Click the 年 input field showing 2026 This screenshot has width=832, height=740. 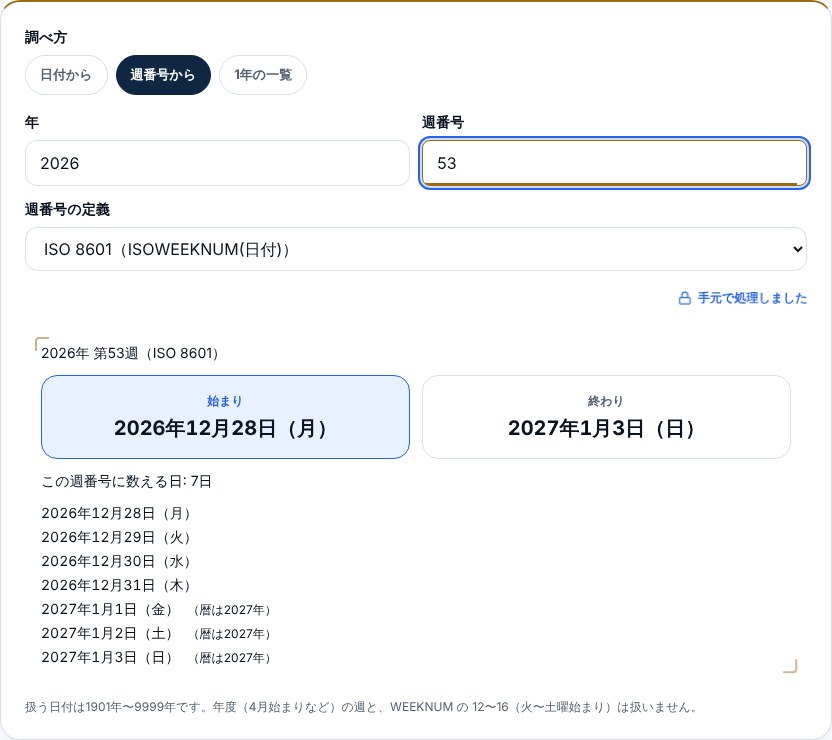click(x=218, y=163)
